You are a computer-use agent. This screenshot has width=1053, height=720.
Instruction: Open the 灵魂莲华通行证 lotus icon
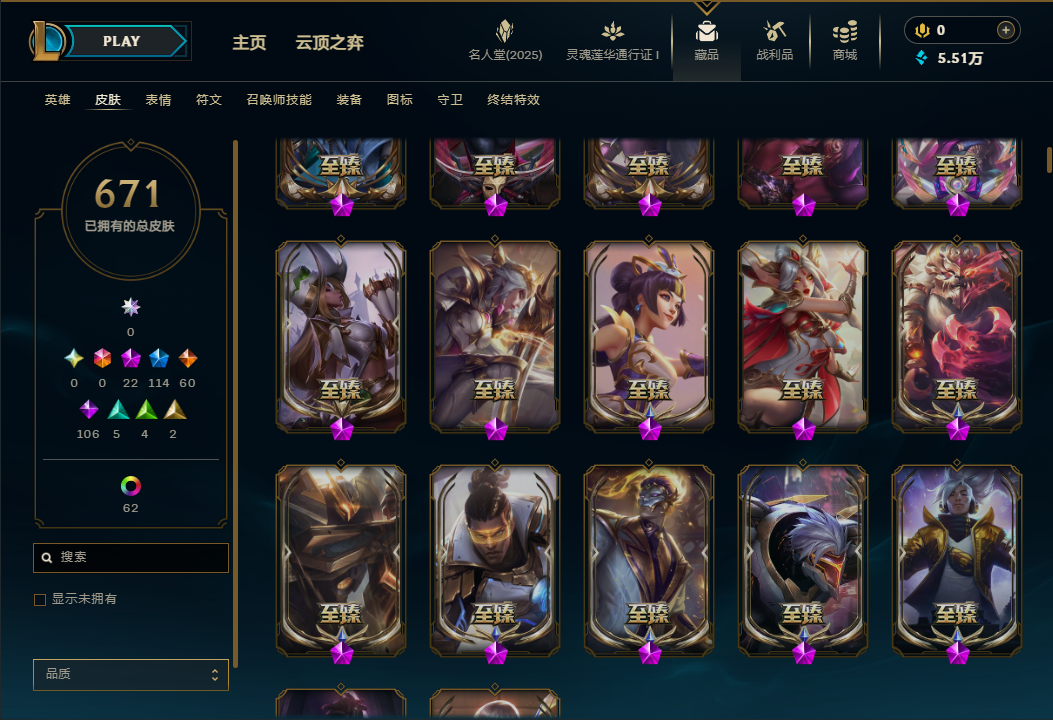[612, 32]
